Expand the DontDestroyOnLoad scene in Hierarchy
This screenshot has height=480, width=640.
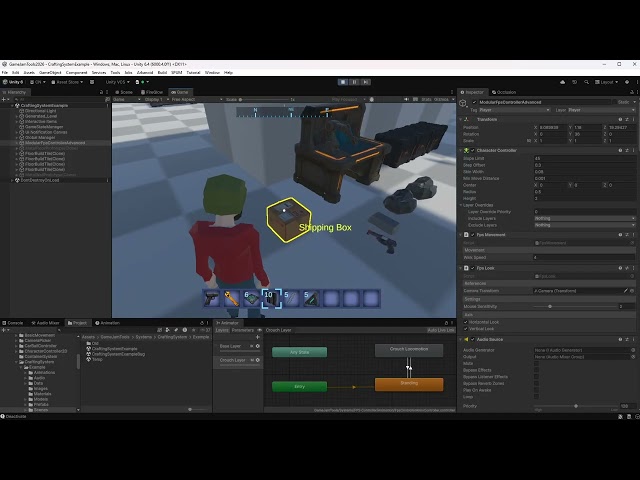12,180
